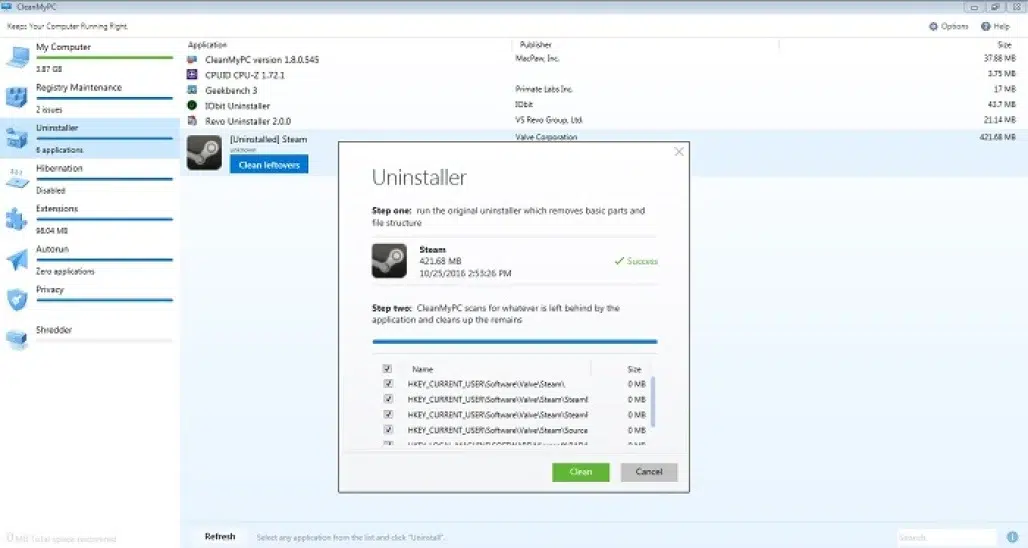The image size is (1028, 548).
Task: Click the Success status text in dialog
Action: coord(642,261)
